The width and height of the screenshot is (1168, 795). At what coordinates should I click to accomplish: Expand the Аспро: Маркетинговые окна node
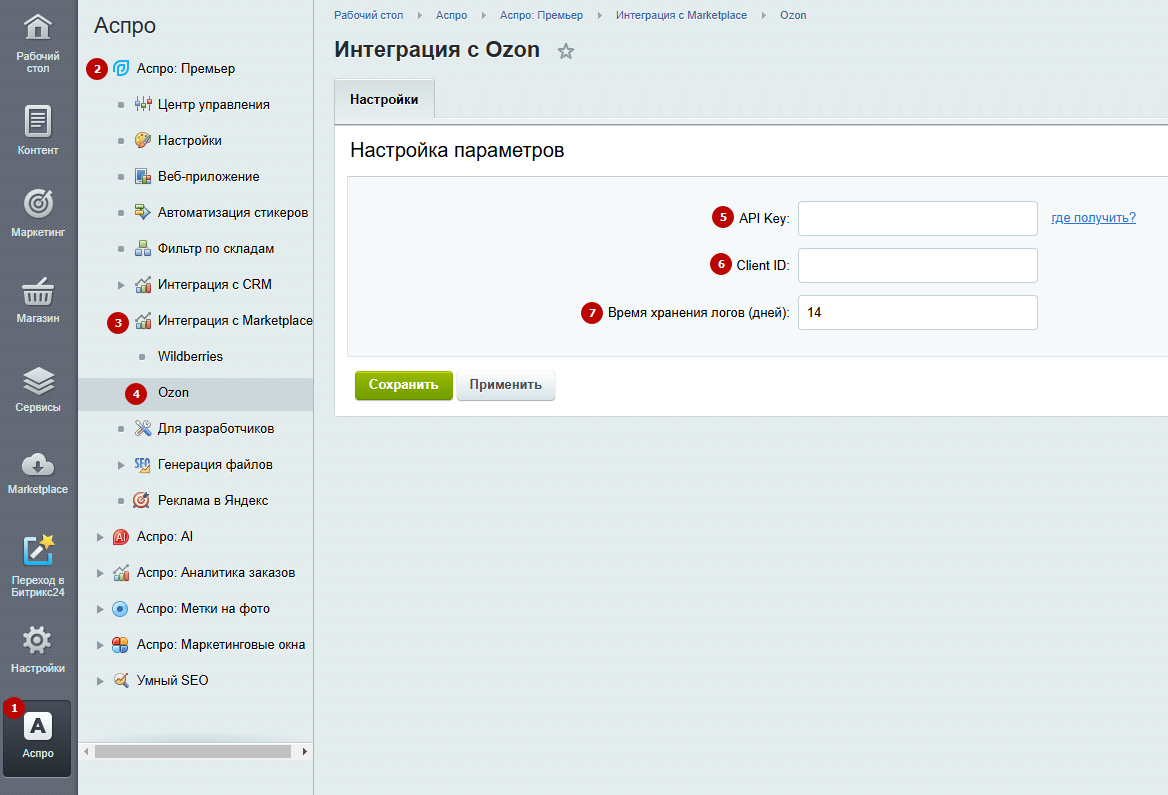[100, 645]
